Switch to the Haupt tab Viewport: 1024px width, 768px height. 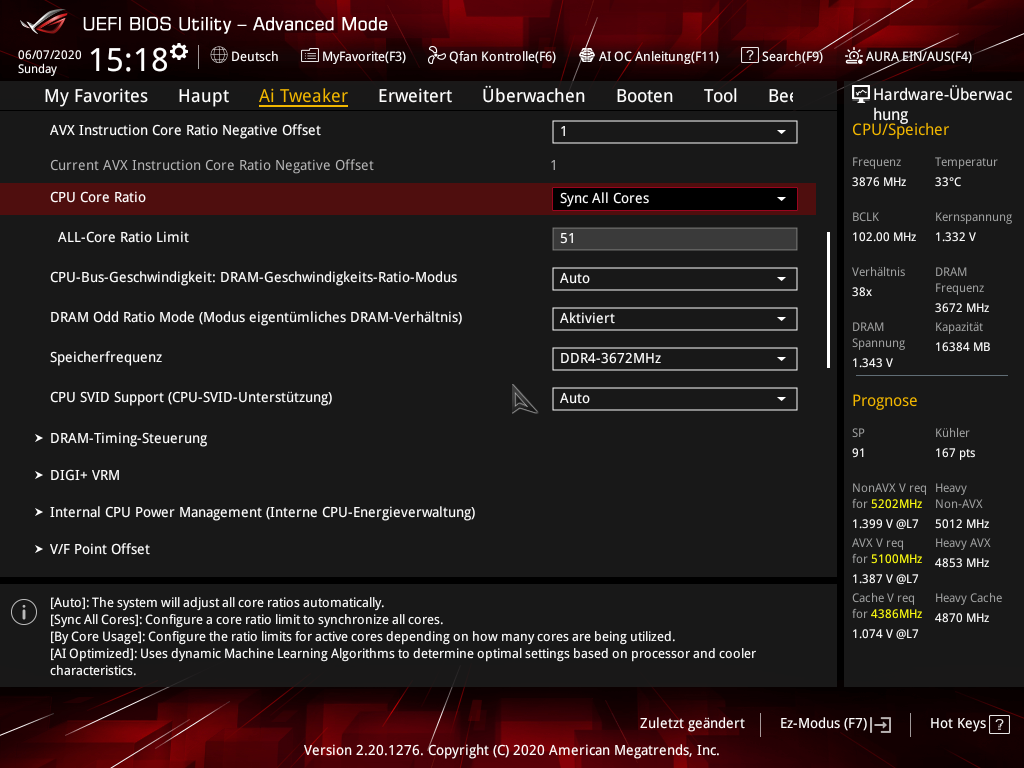(x=204, y=96)
